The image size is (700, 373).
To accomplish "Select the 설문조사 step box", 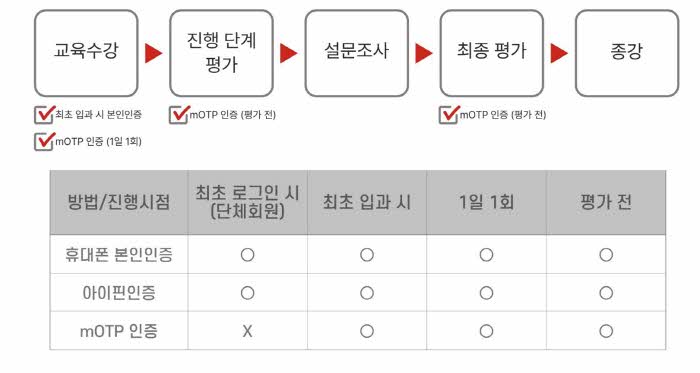I will pyautogui.click(x=357, y=53).
